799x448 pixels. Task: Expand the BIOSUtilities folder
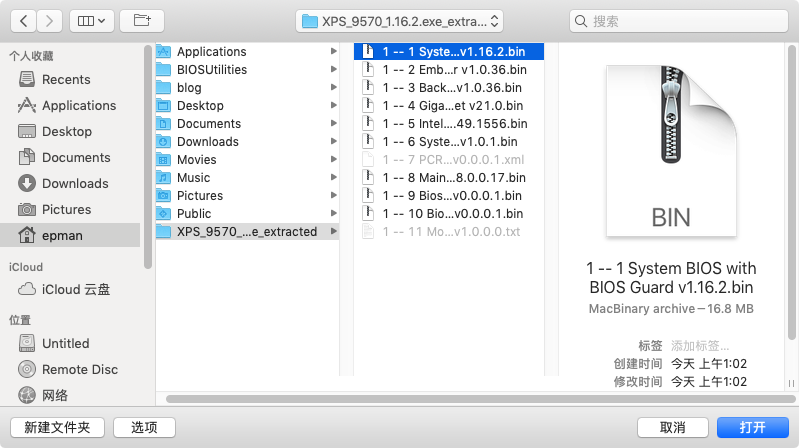click(x=212, y=70)
